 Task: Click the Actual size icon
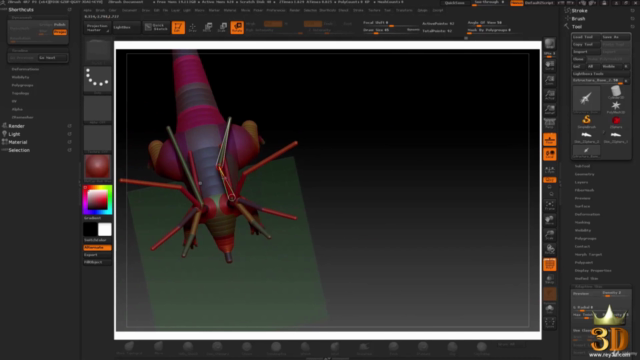(550, 95)
